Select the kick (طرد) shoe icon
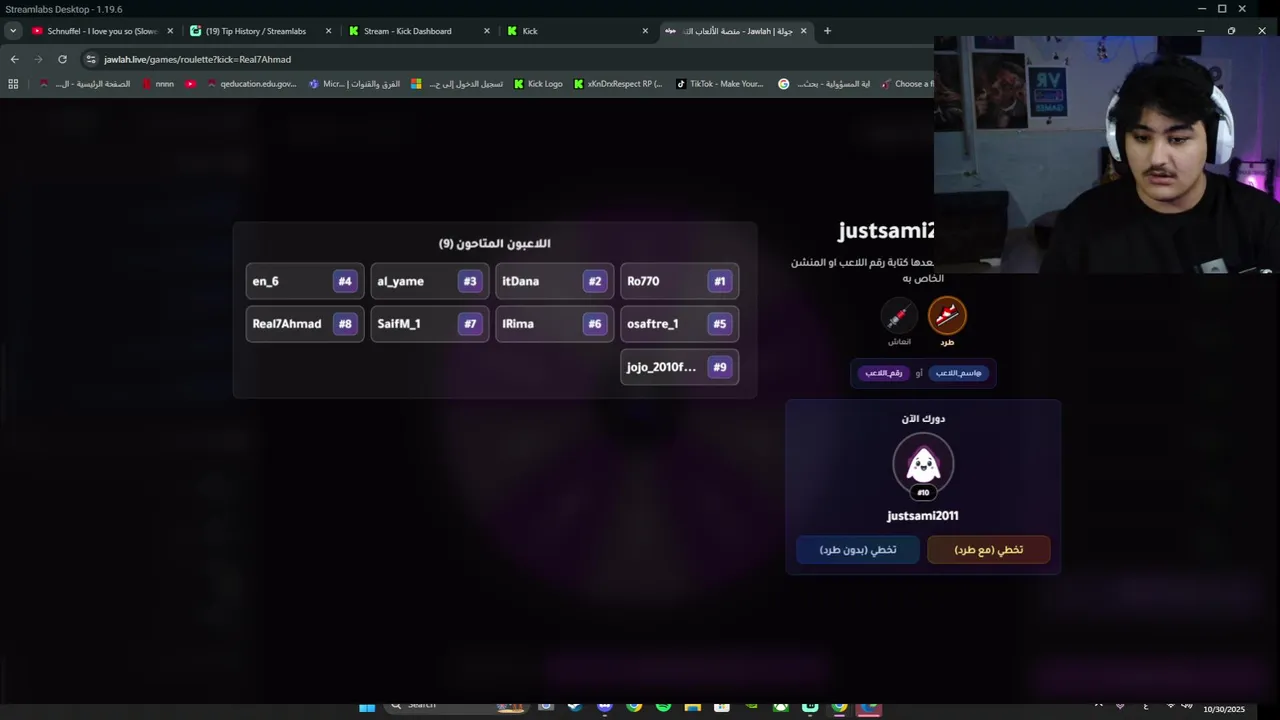 click(947, 316)
